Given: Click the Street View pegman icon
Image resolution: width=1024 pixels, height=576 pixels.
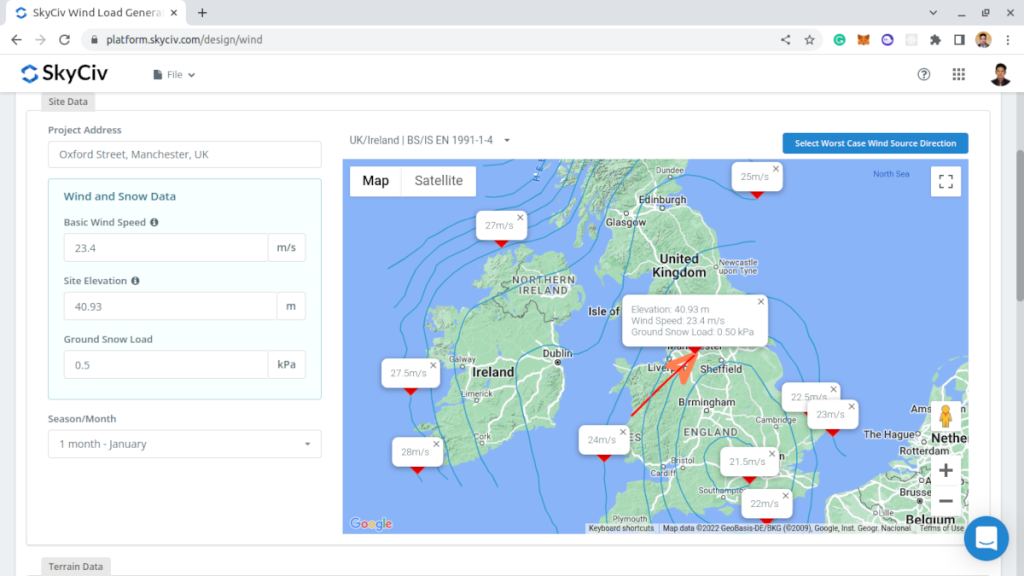Looking at the screenshot, I should tap(945, 417).
